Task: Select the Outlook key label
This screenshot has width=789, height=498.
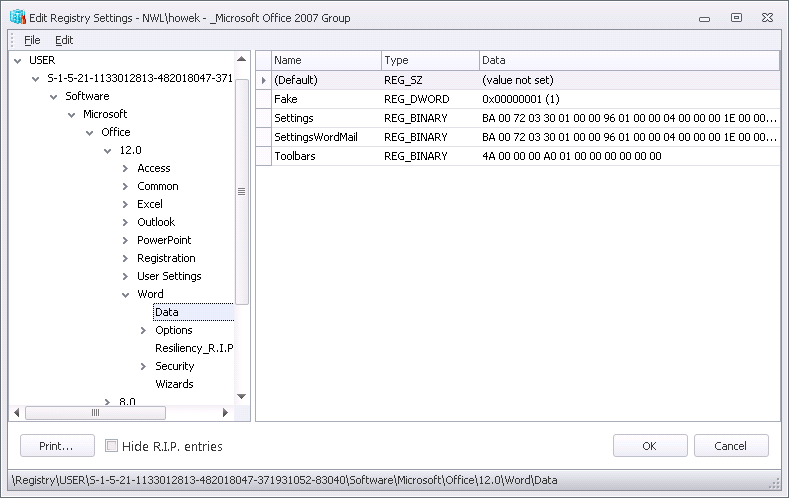Action: (x=156, y=222)
